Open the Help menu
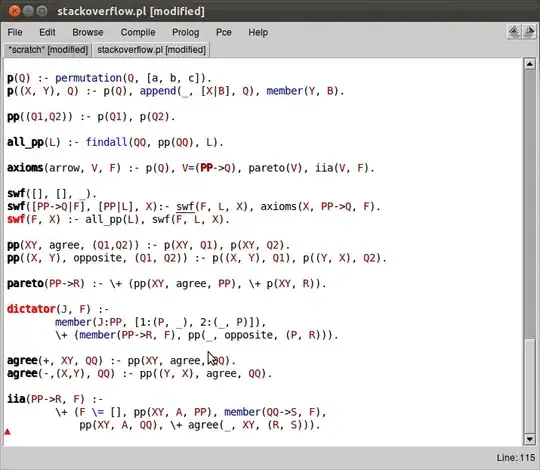The width and height of the screenshot is (540, 470). 258,32
